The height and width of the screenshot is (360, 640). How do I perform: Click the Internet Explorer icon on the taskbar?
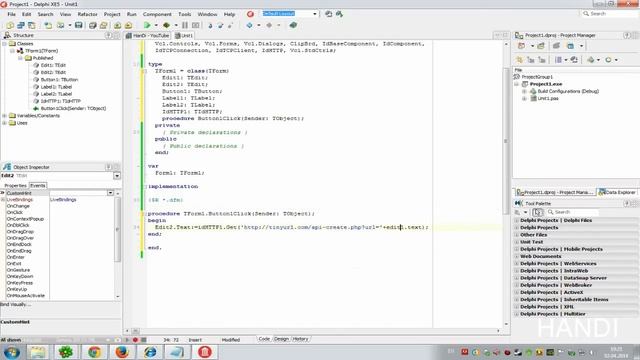pos(150,352)
